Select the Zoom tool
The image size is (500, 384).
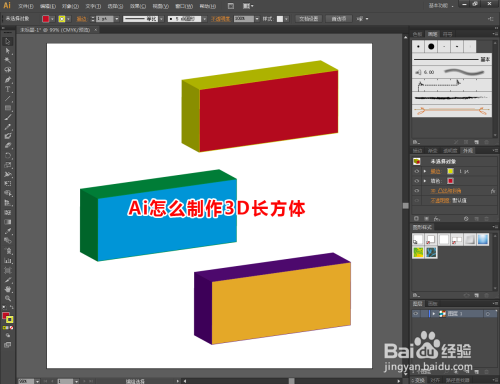click(x=8, y=298)
